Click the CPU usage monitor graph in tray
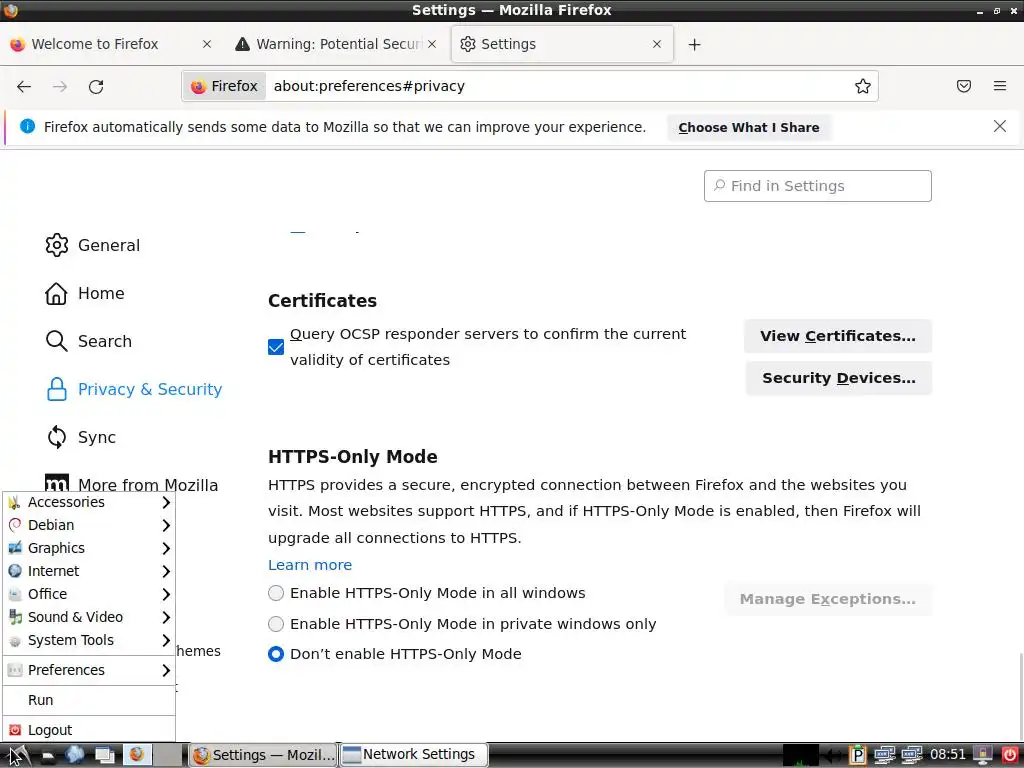The image size is (1024, 768). point(801,755)
